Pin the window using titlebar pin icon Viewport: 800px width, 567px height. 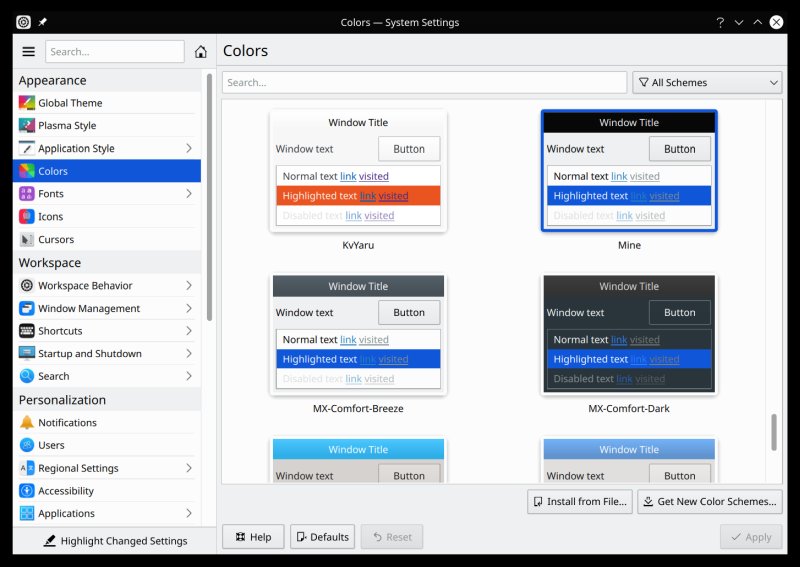point(43,22)
